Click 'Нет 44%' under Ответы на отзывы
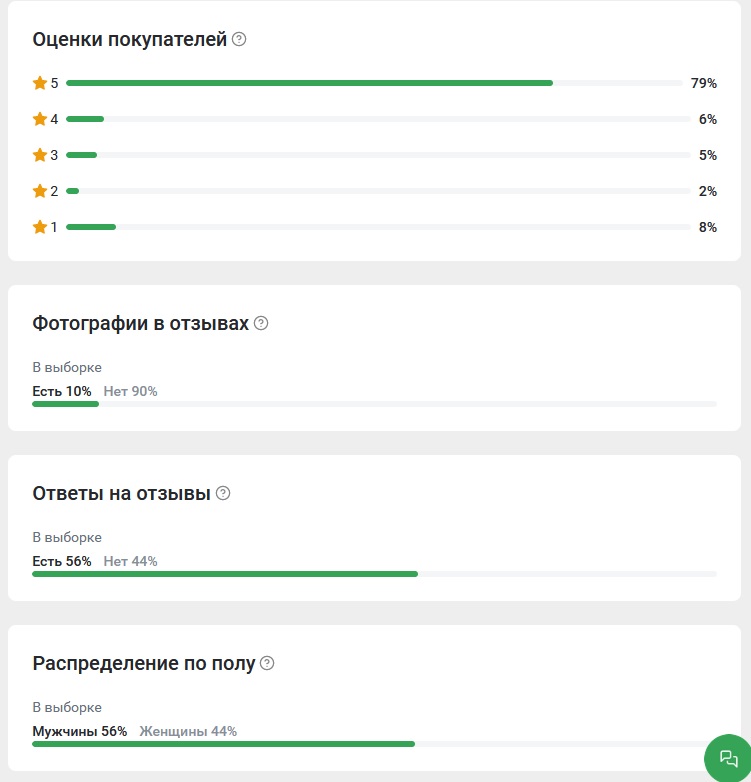The height and width of the screenshot is (782, 751). (x=130, y=562)
